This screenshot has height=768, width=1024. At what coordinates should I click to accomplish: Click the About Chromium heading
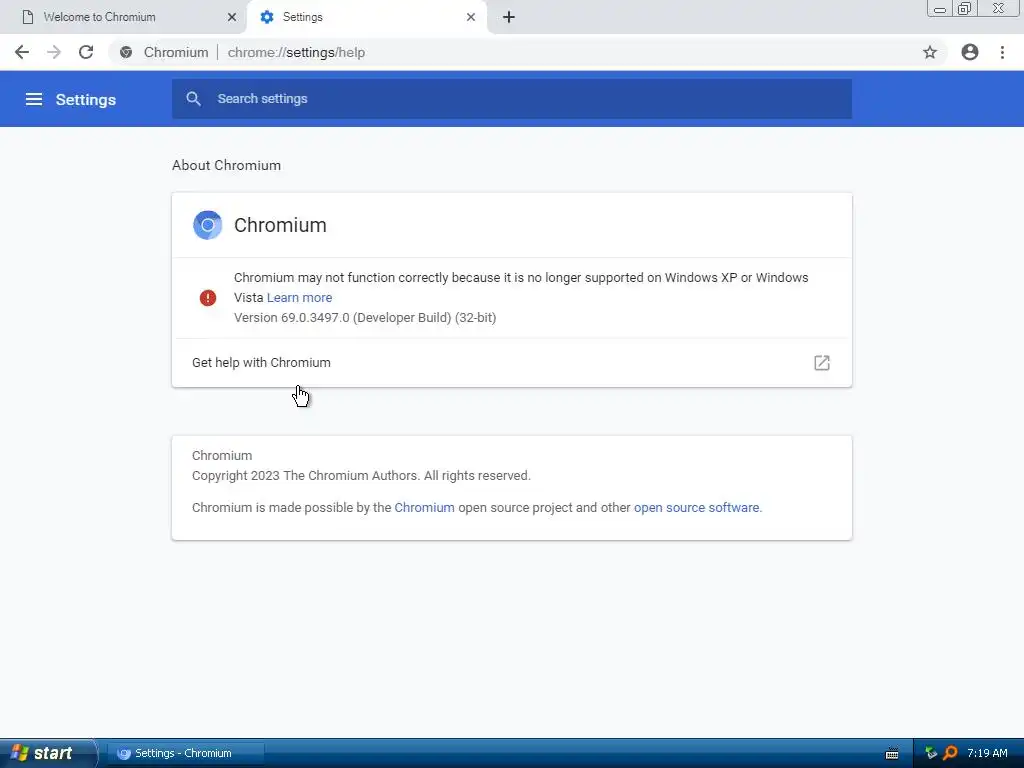click(x=227, y=165)
